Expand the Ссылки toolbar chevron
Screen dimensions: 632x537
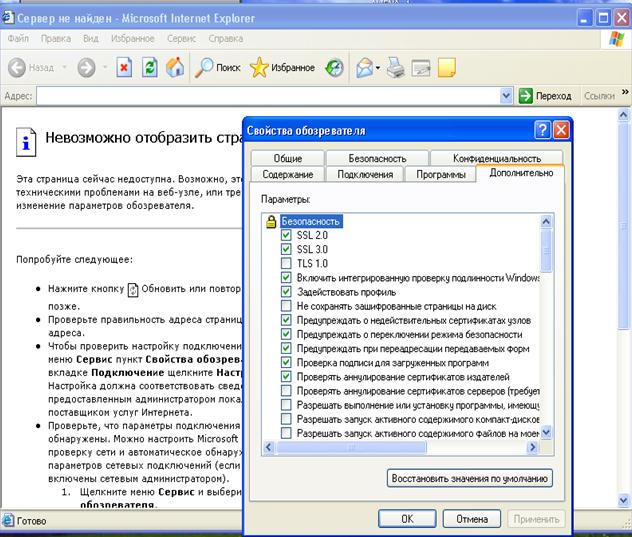625,92
